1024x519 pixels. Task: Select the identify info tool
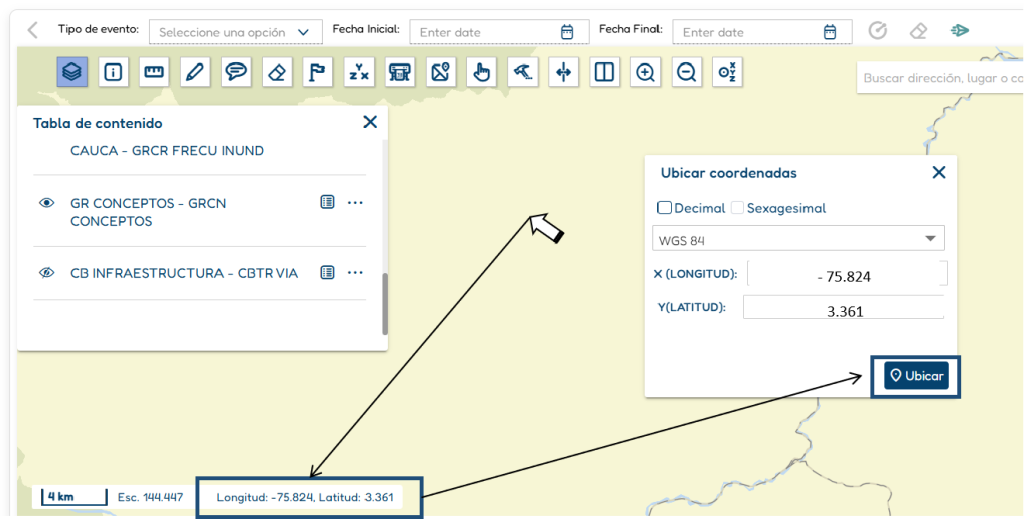click(x=114, y=72)
